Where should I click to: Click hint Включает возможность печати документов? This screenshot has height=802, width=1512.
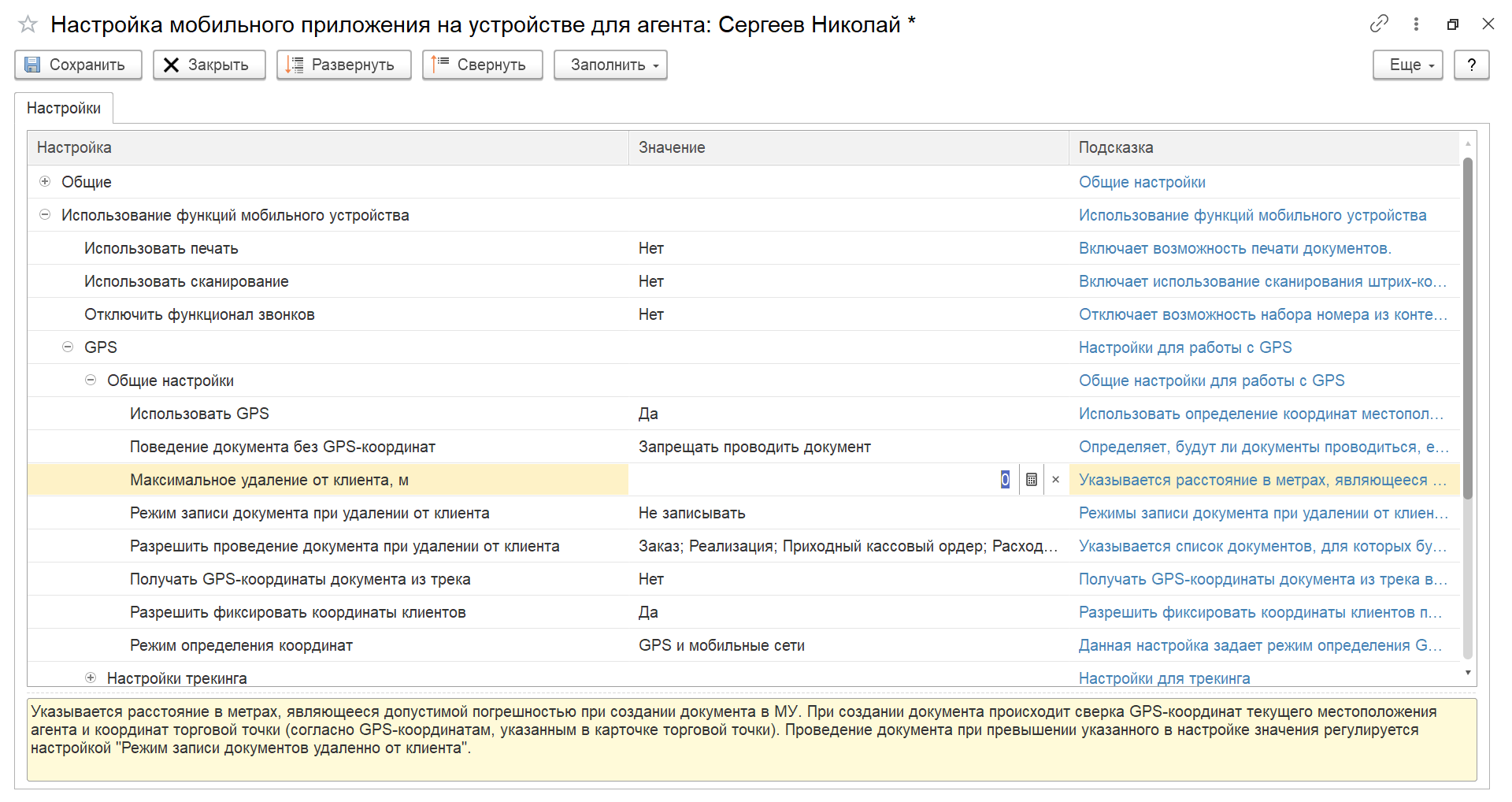1235,248
